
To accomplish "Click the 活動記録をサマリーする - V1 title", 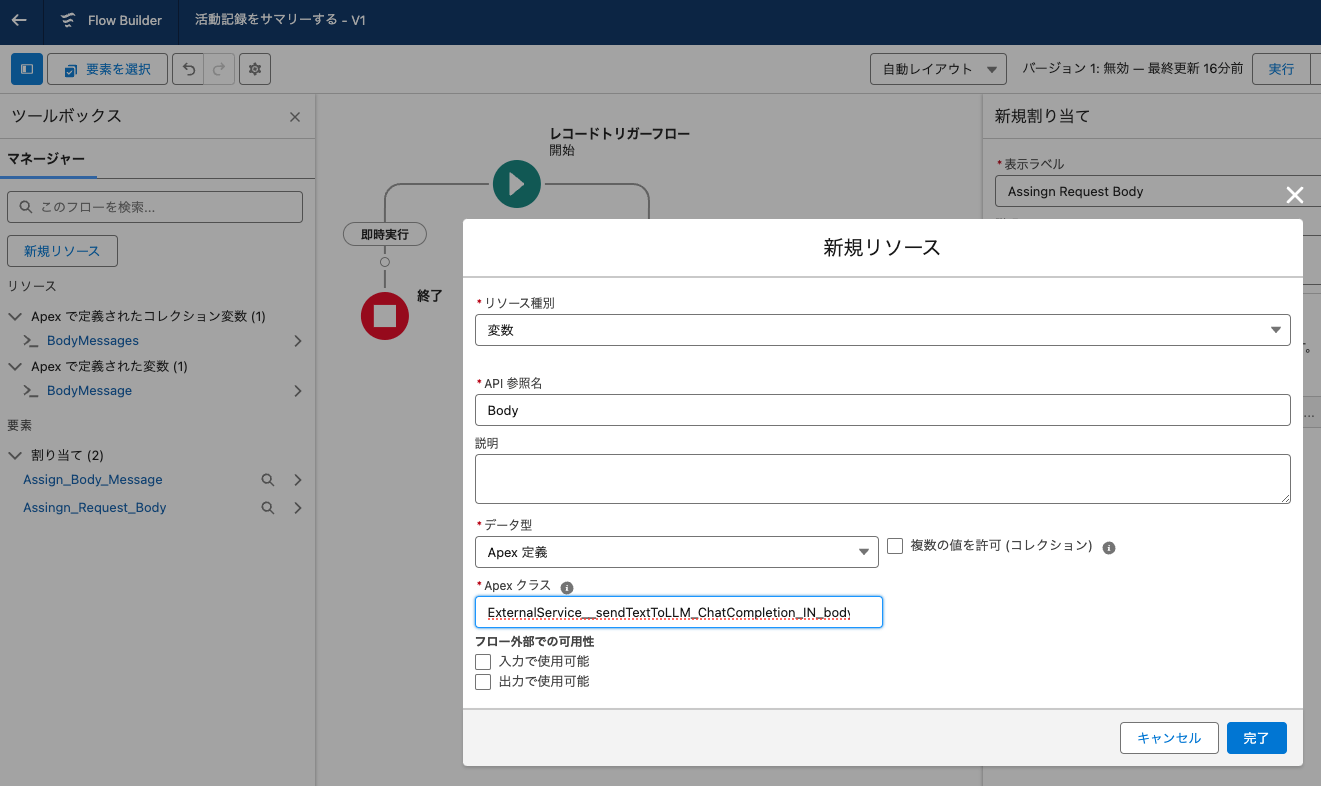I will click(280, 20).
